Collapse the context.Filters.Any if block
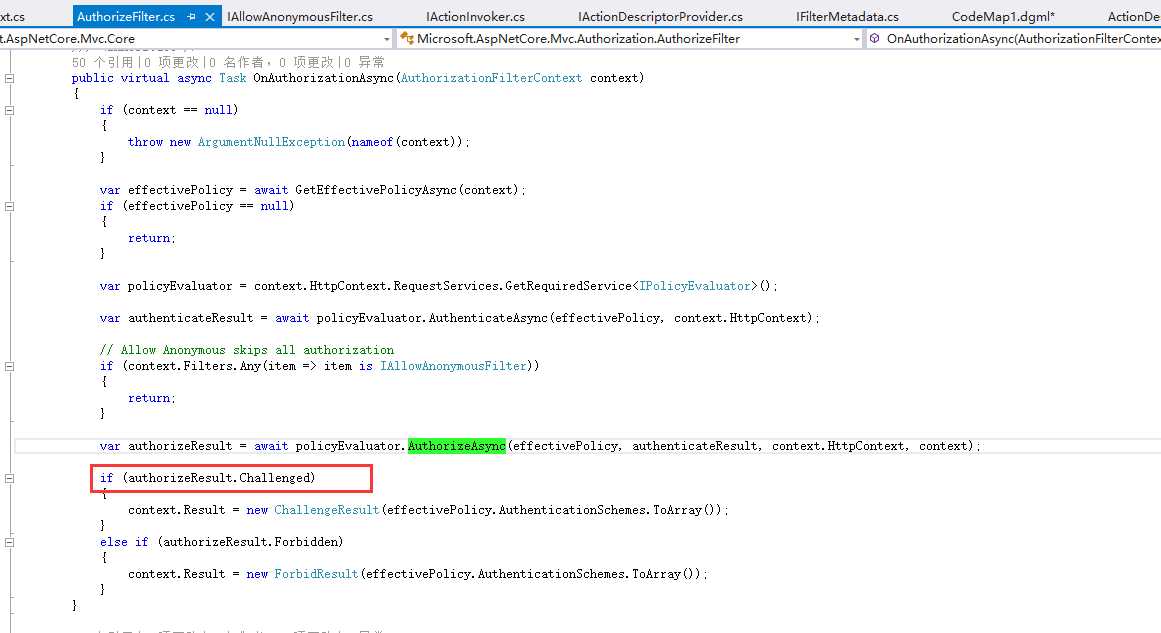This screenshot has width=1161, height=633. click(9, 366)
